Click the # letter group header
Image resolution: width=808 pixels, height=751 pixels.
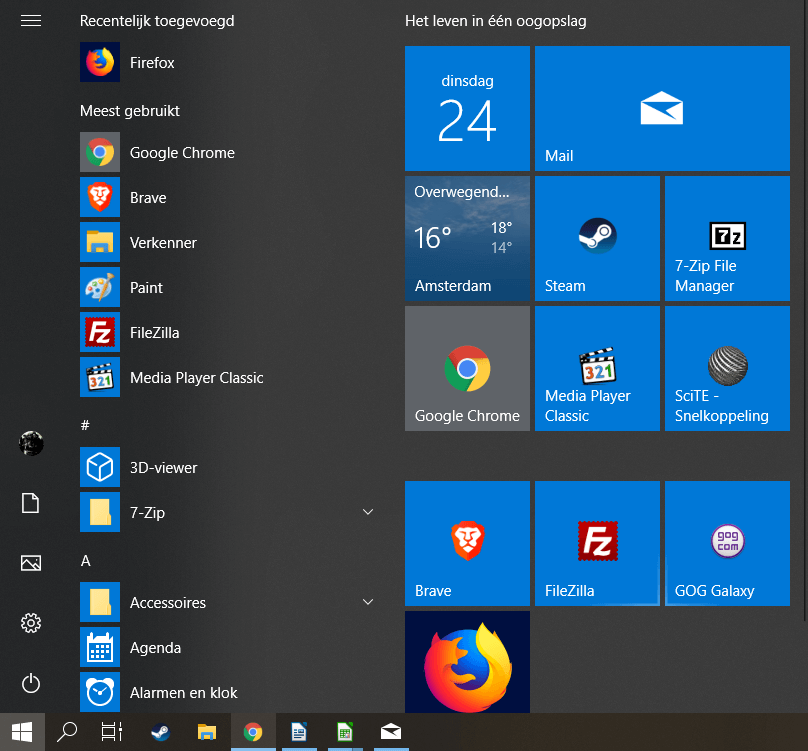coord(86,425)
